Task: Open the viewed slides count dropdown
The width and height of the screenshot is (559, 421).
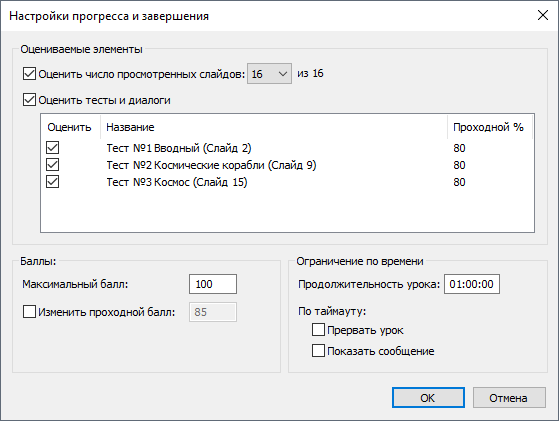Action: (270, 74)
